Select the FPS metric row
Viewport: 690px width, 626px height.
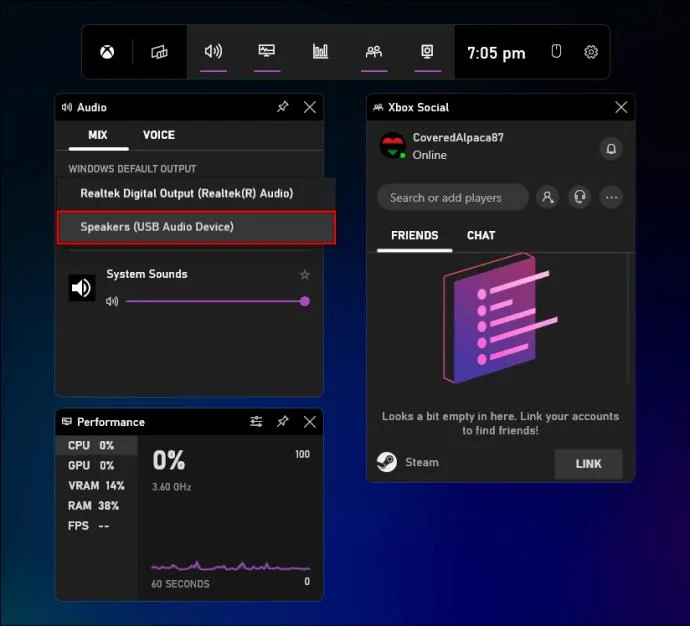97,526
